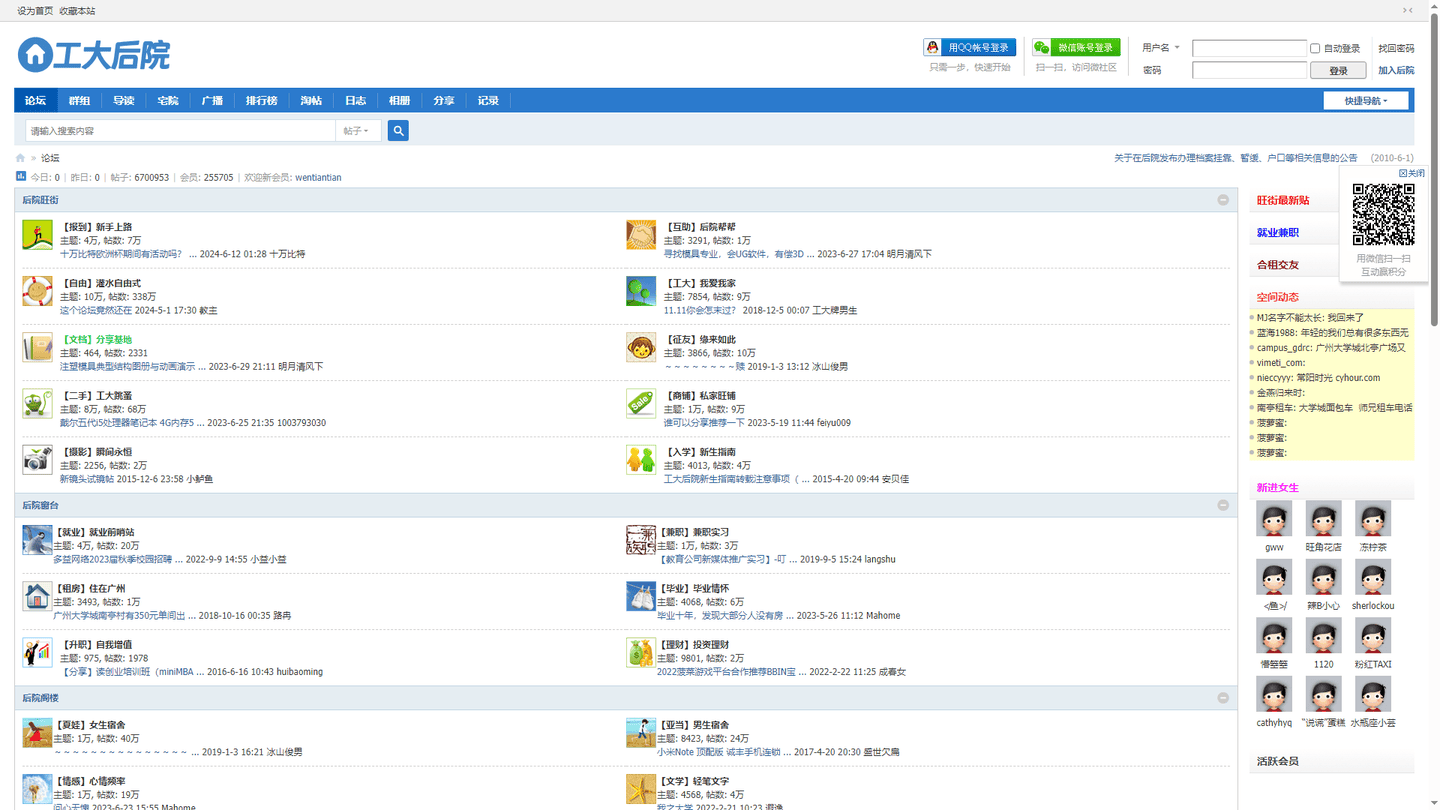Open the 分享基地 forum icon
Viewport: 1440px width, 810px height.
[37, 347]
